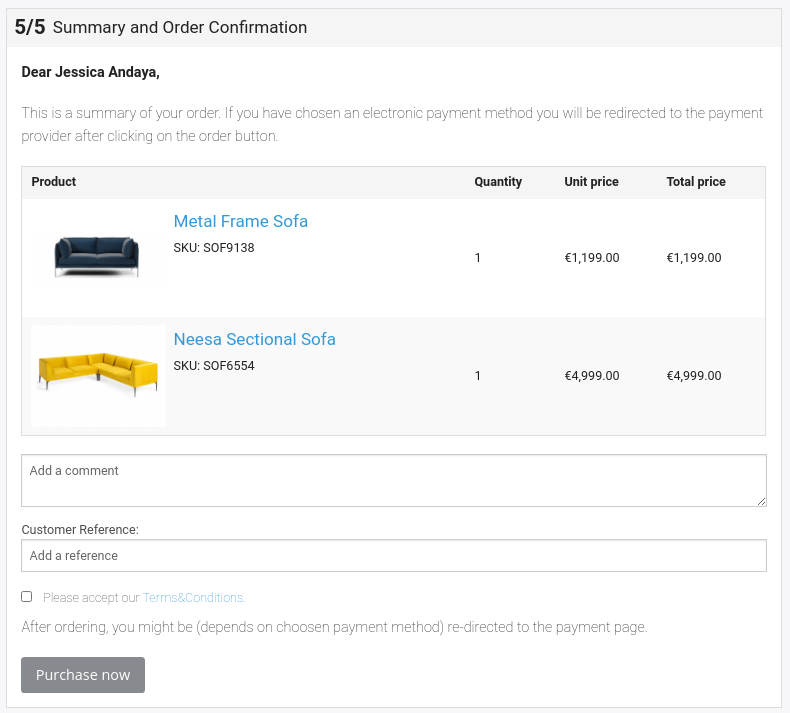
Task: Click the Total price column header
Action: (x=696, y=181)
